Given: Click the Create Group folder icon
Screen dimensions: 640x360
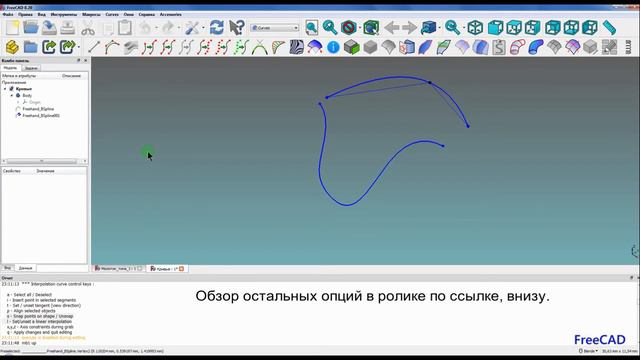Looking at the screenshot, I should (31, 47).
